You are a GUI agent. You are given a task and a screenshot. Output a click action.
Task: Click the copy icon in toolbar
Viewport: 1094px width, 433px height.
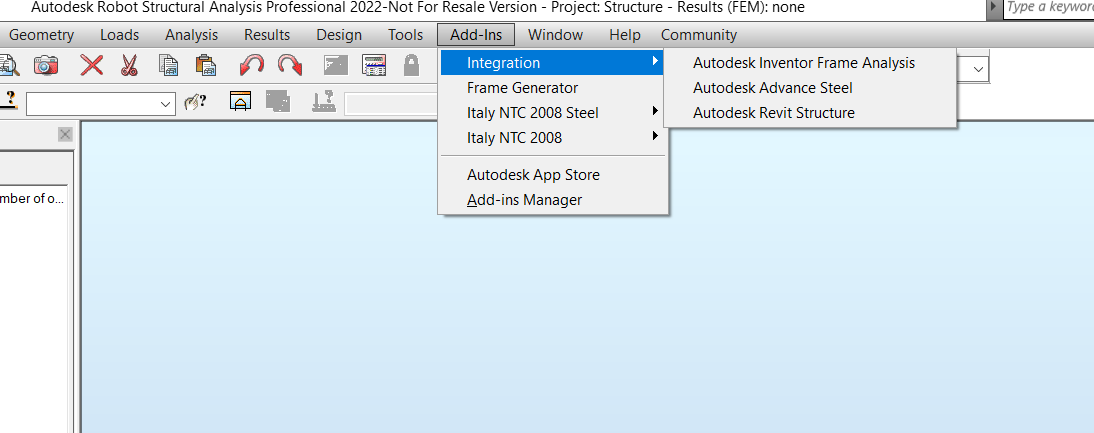point(170,66)
